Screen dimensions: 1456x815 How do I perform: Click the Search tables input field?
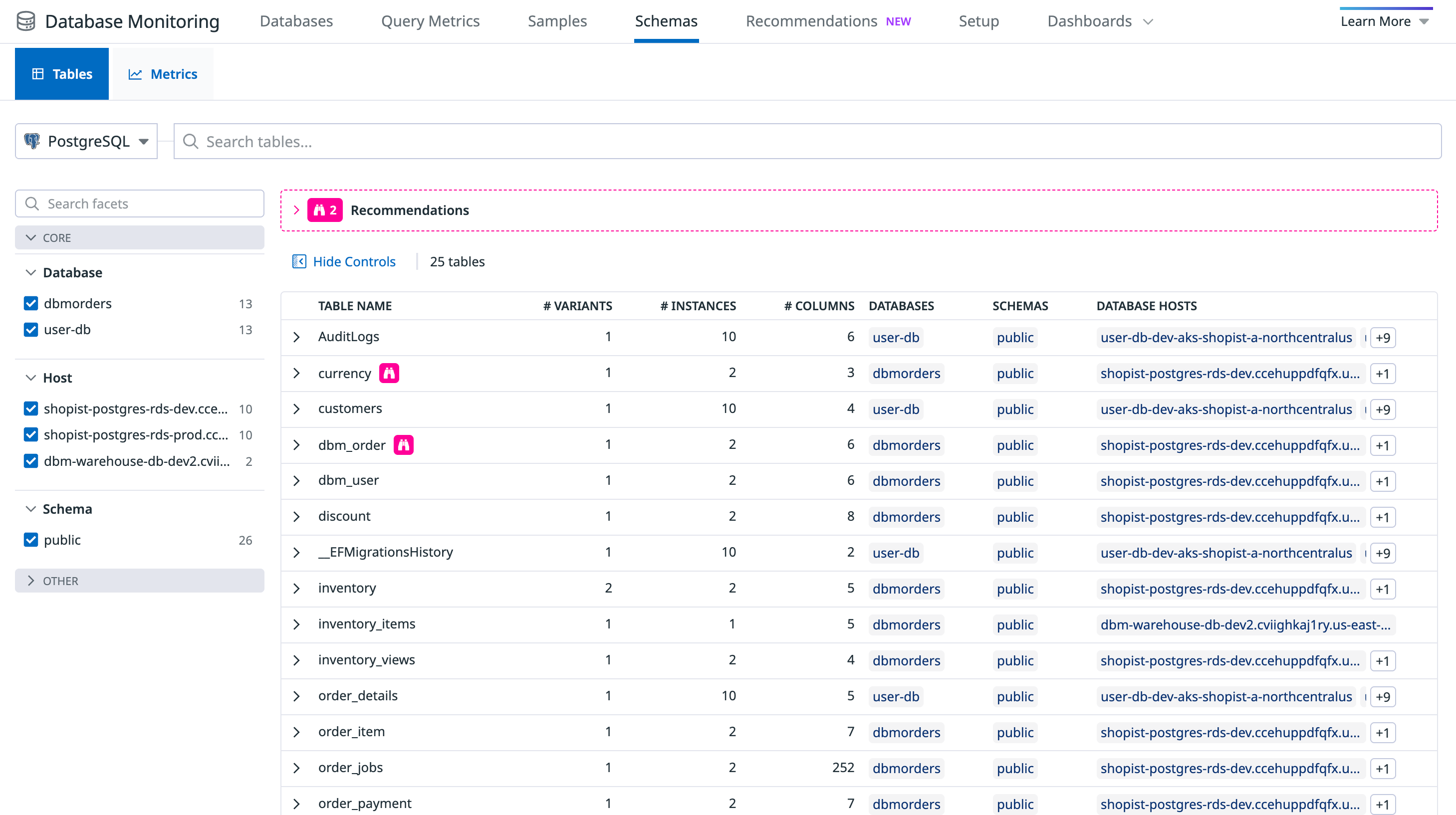pyautogui.click(x=808, y=141)
